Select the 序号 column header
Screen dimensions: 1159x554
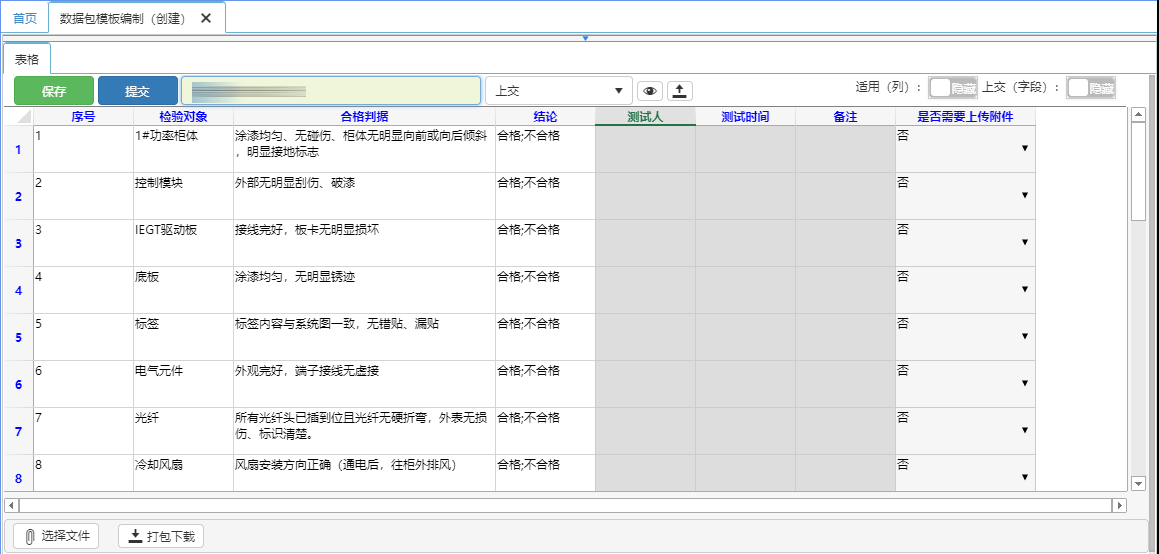point(84,117)
